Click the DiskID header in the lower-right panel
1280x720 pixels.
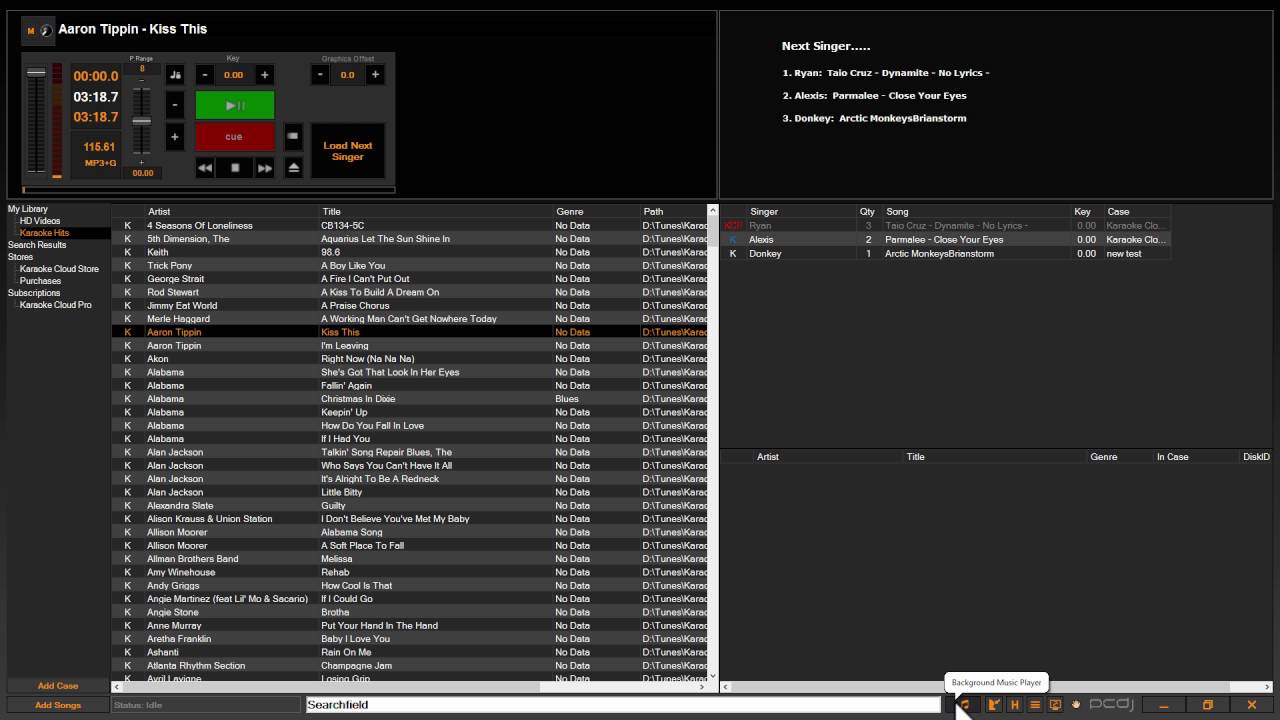[1256, 456]
